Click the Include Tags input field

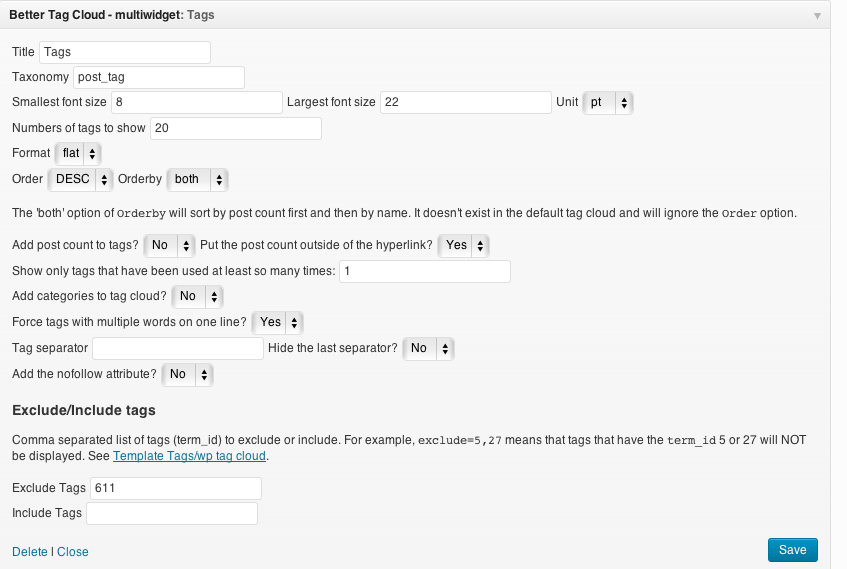[x=172, y=513]
